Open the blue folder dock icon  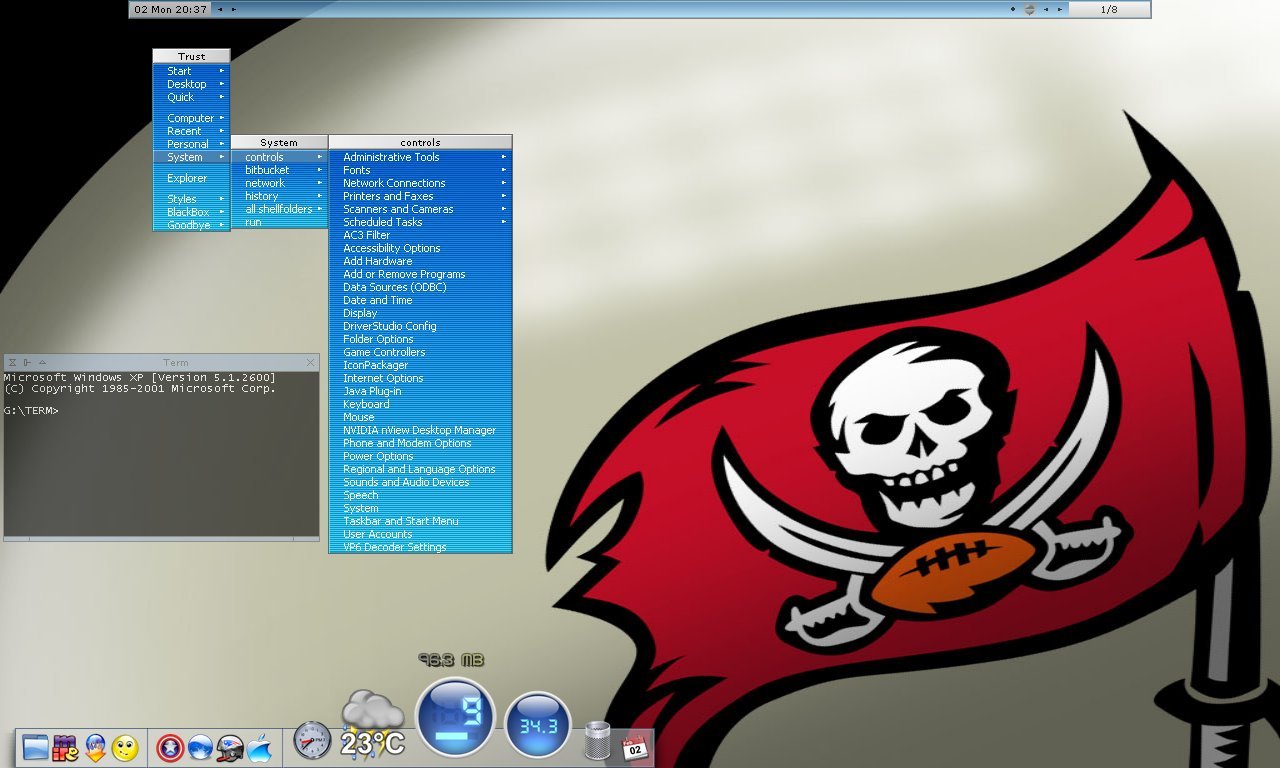coord(35,747)
